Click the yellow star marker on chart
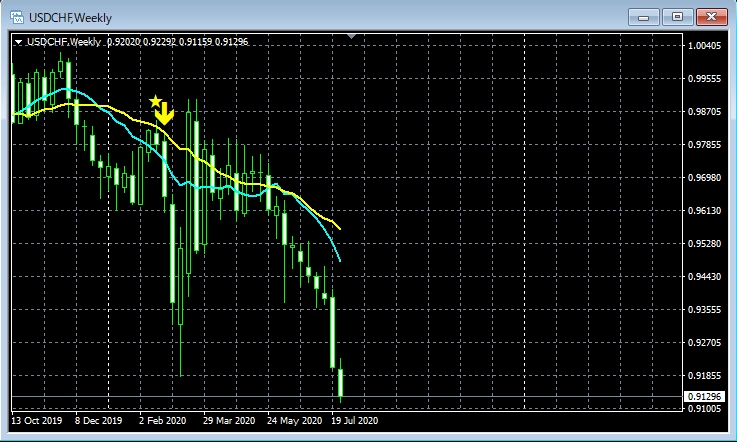Image resolution: width=737 pixels, height=442 pixels. (x=155, y=101)
